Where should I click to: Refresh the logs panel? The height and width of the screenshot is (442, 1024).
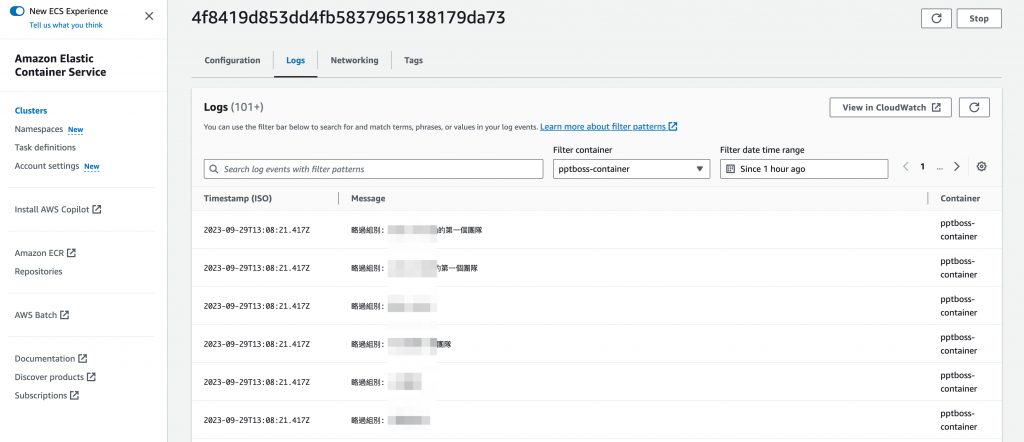974,108
